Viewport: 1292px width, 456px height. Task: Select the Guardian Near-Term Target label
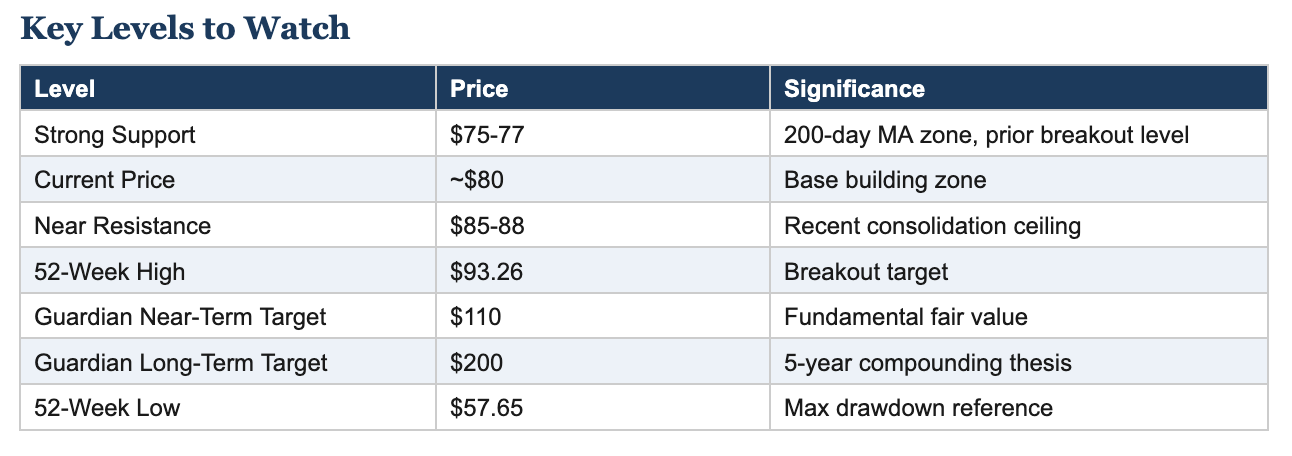pos(180,317)
